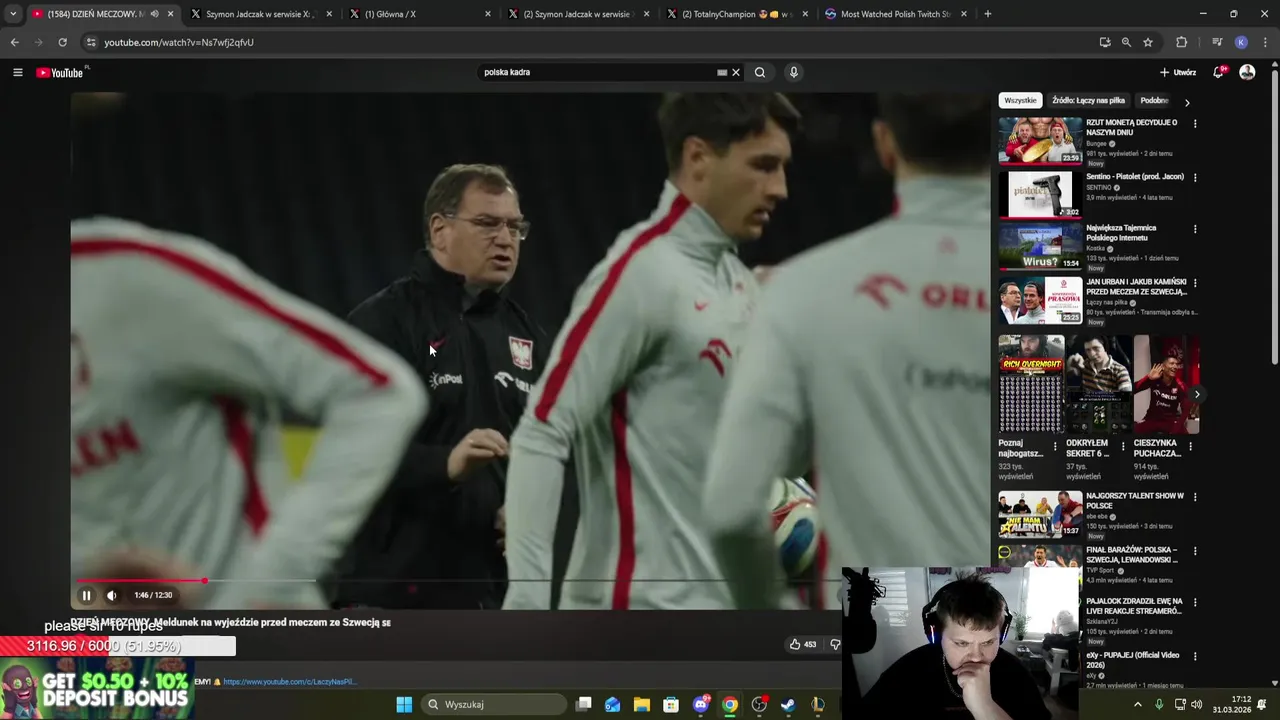The width and height of the screenshot is (1280, 720).
Task: Open 'PAJALOCK ZDRADZIŁ EWĘ NA LIVE' title
Action: coord(1135,606)
